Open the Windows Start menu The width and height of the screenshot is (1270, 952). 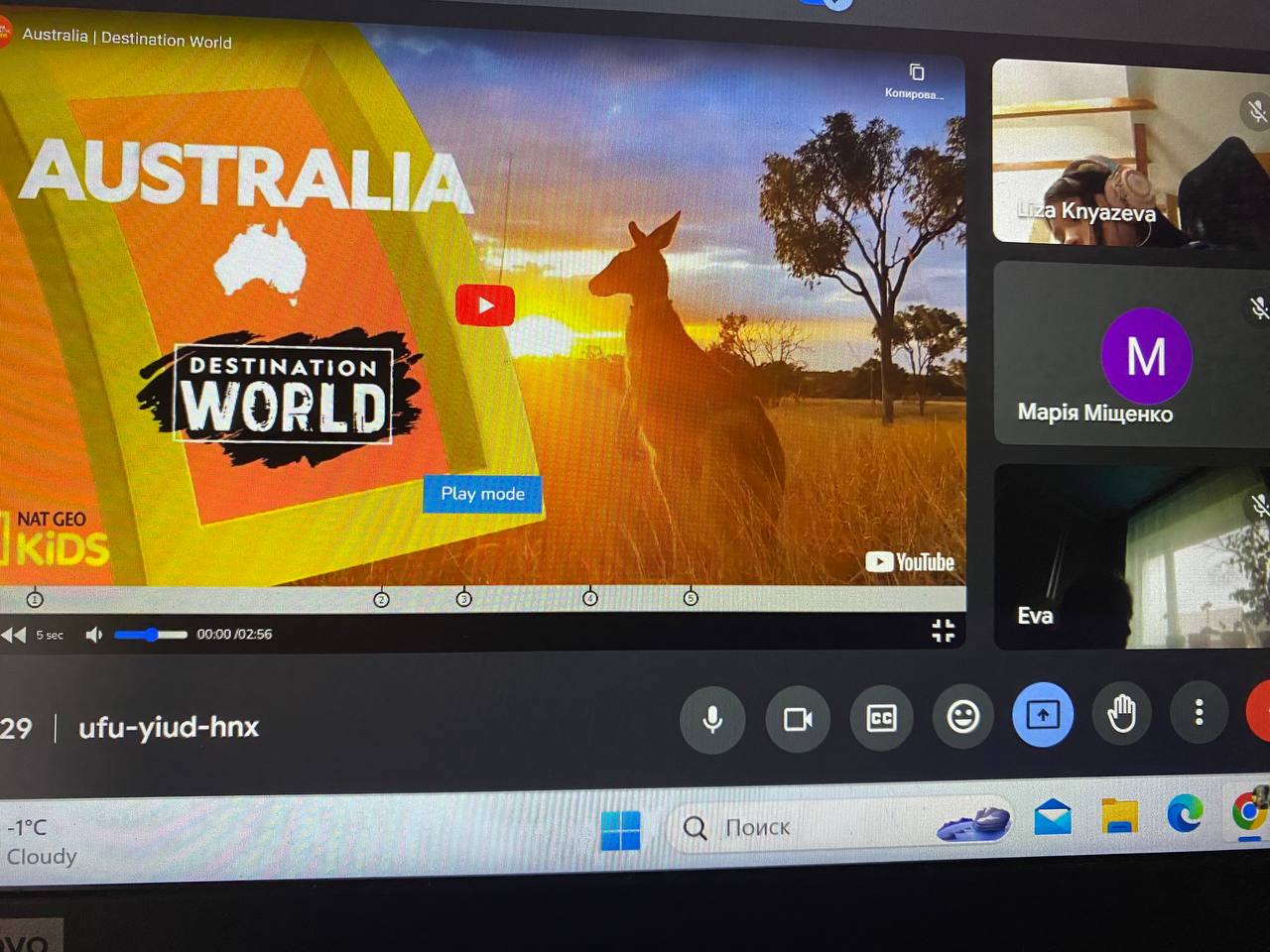click(x=620, y=830)
